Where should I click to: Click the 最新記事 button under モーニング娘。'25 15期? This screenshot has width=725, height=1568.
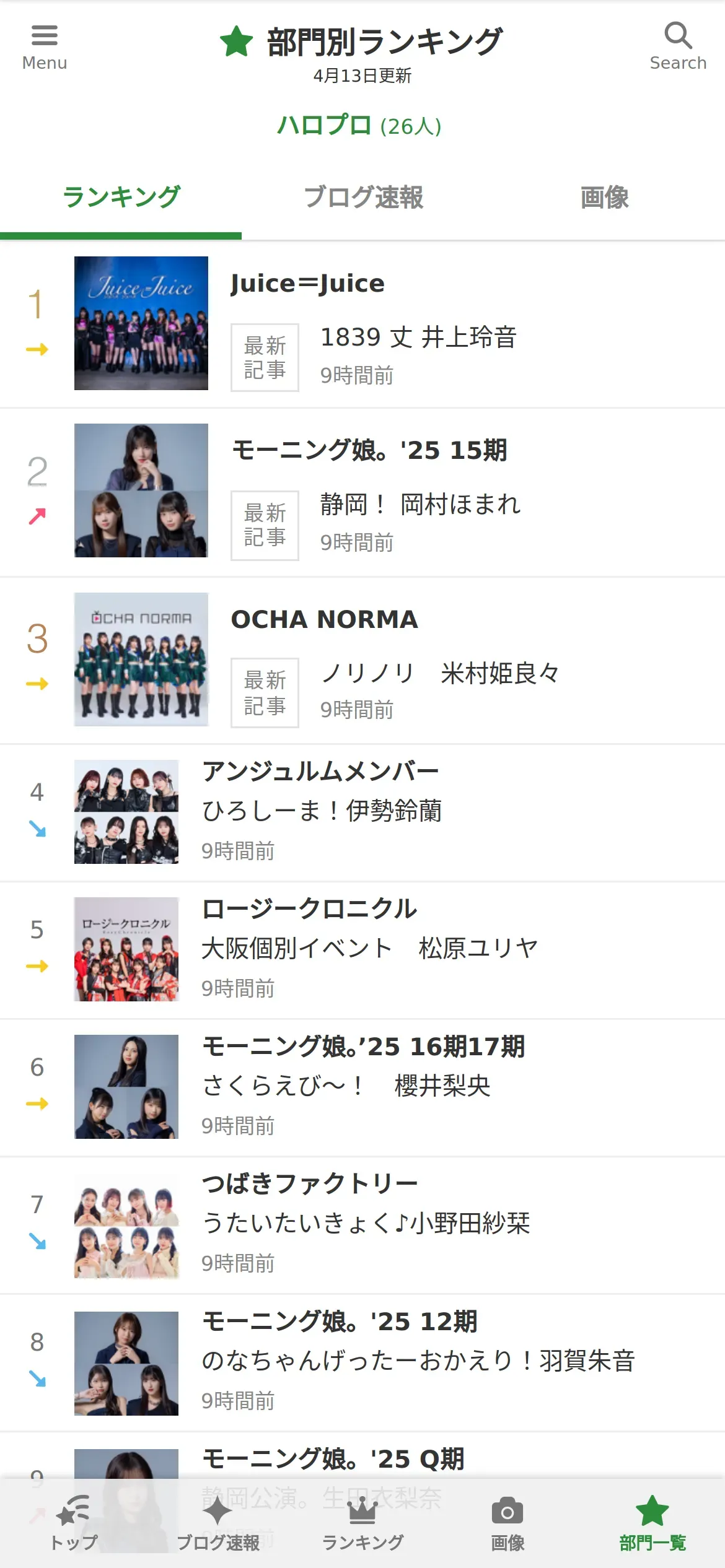[265, 525]
